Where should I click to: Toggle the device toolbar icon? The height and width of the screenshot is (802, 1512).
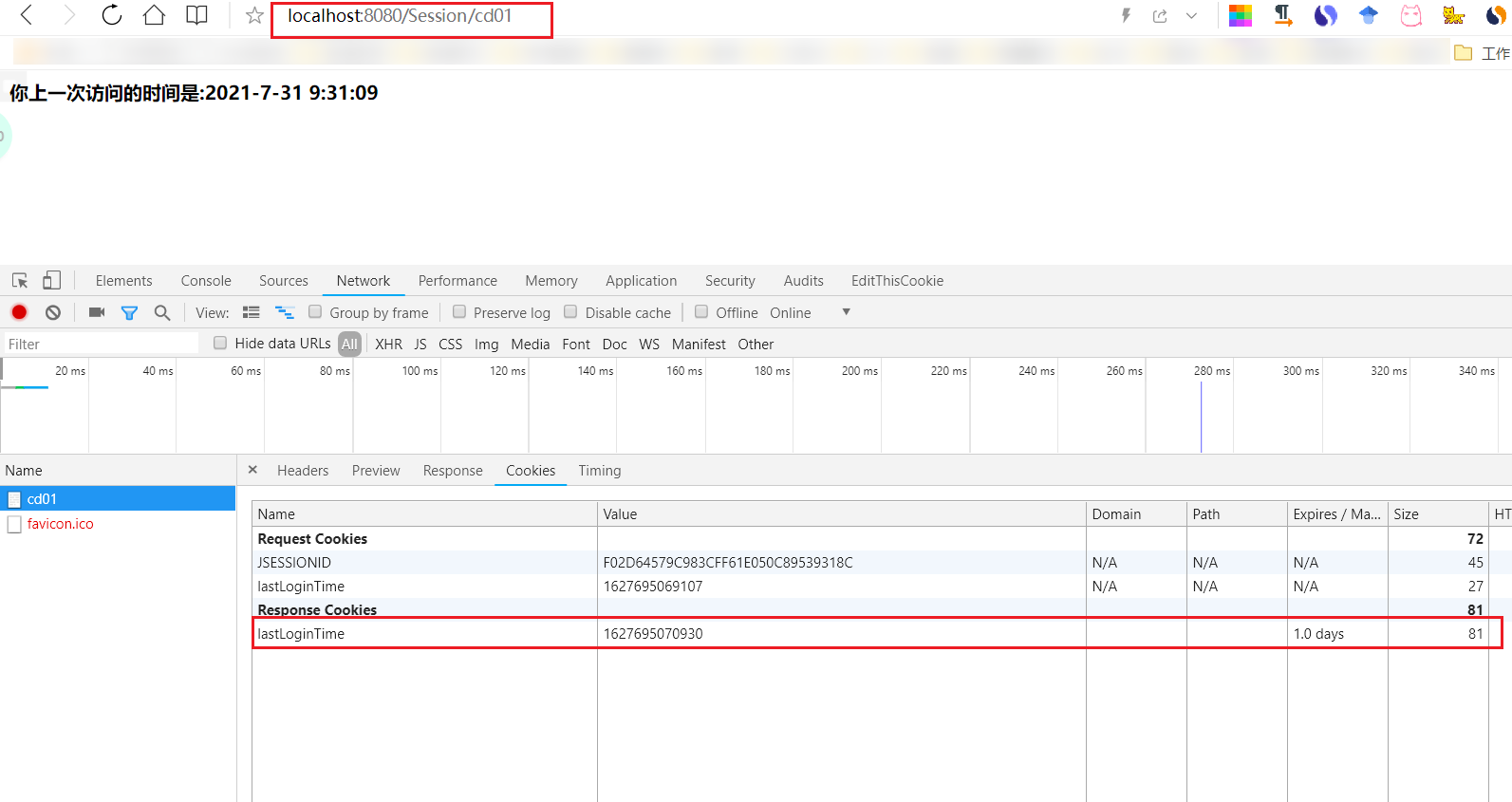(51, 281)
